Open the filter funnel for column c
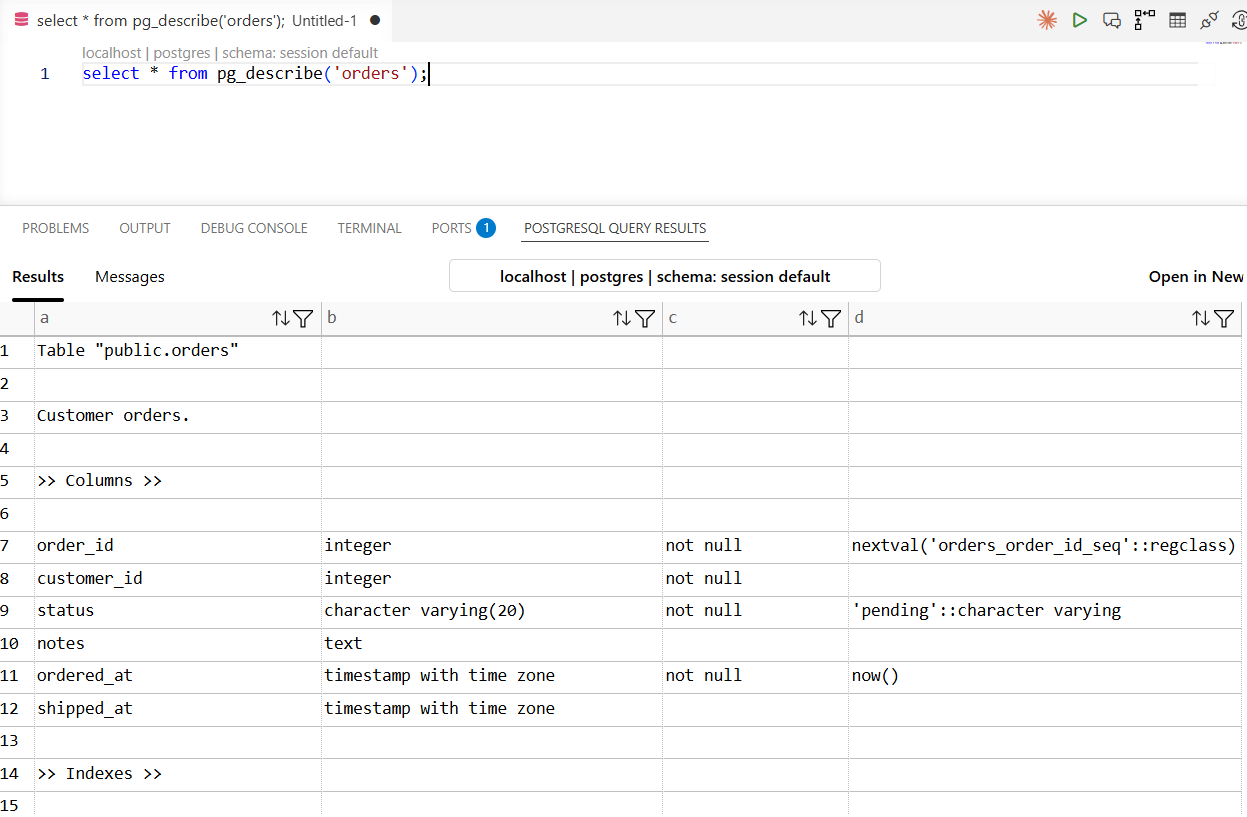Viewport: 1247px width, 817px height. click(831, 319)
